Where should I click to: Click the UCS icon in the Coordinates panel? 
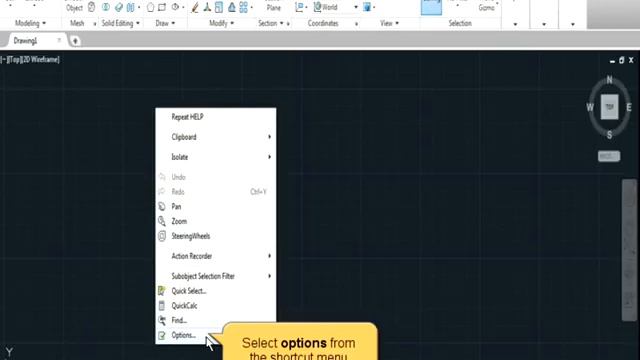click(299, 7)
